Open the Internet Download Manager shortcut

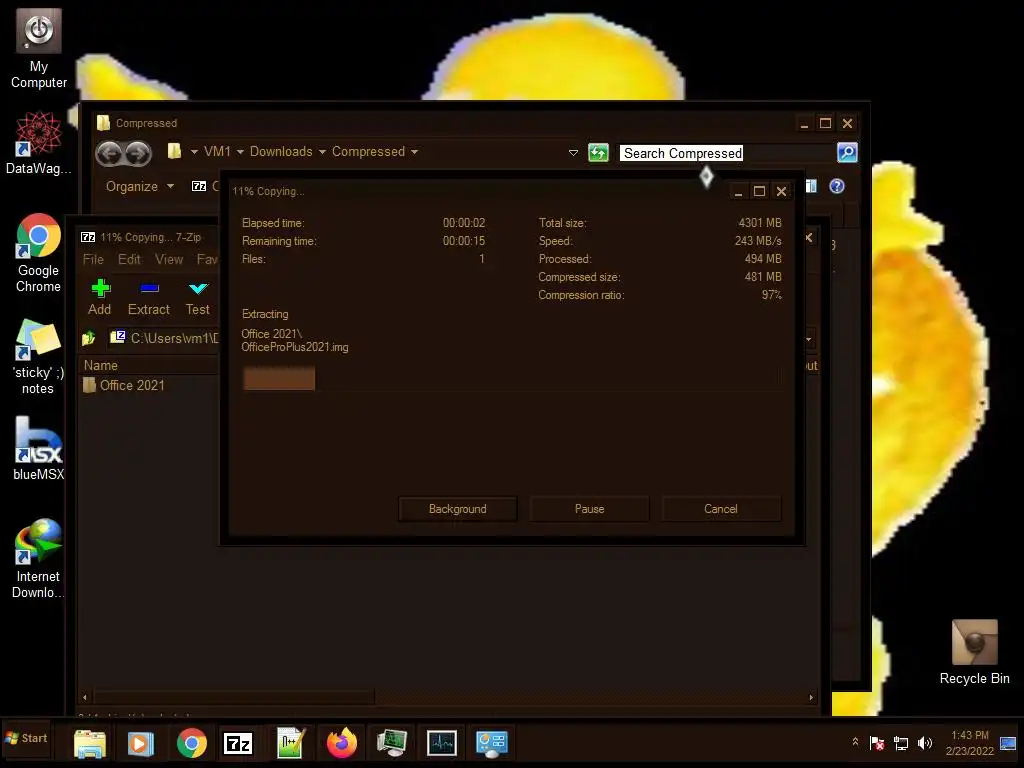39,558
